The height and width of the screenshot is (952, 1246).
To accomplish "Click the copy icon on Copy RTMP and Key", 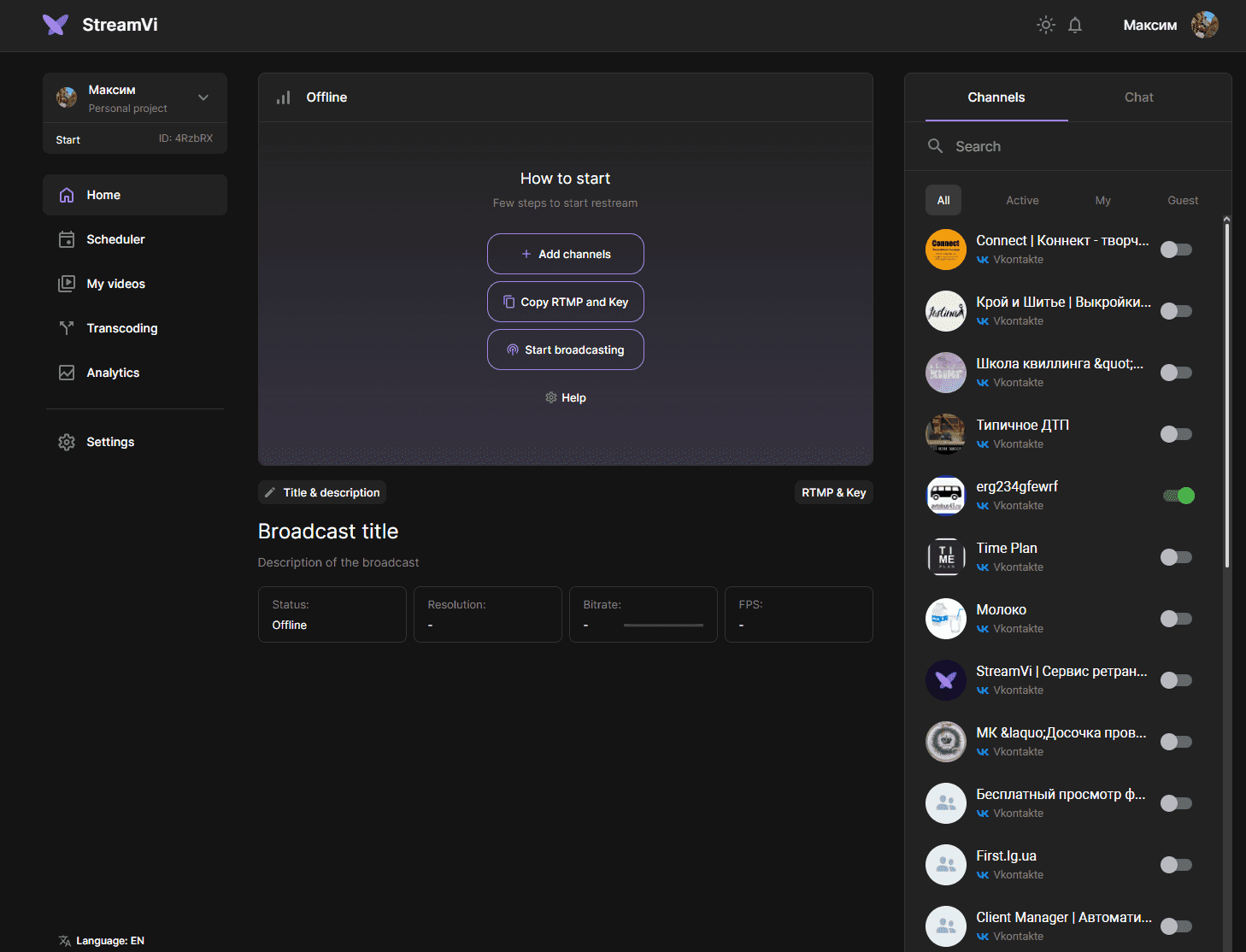I will (509, 302).
